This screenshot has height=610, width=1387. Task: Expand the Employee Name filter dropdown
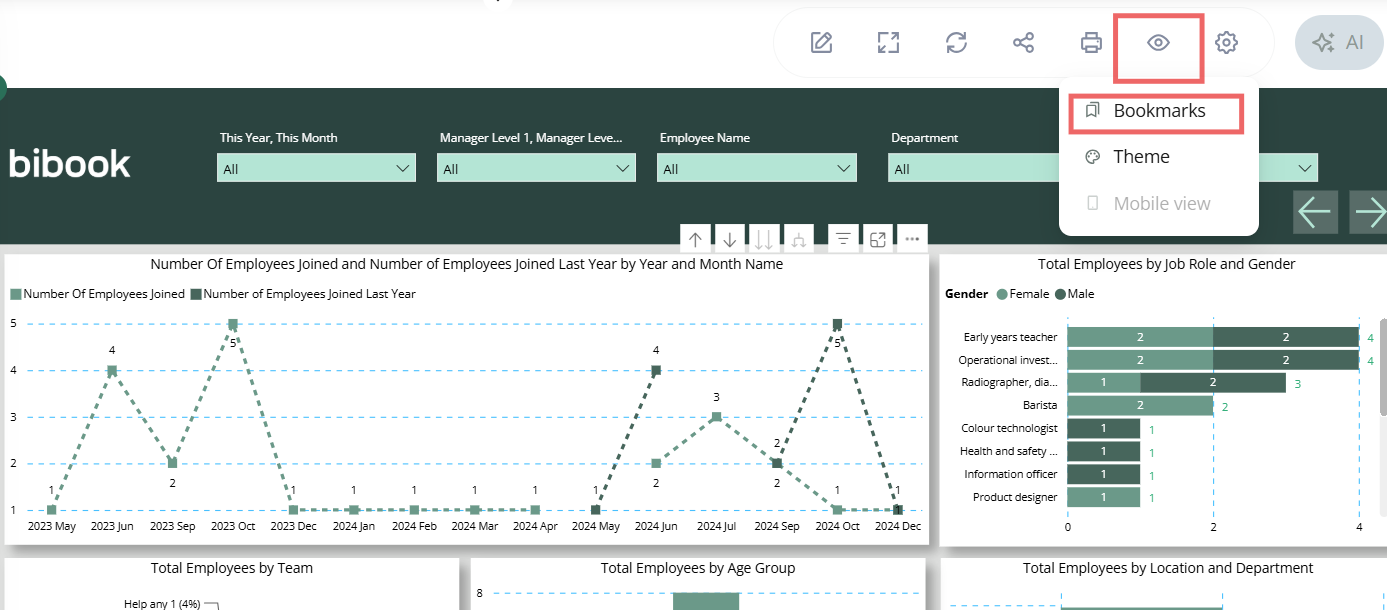756,168
